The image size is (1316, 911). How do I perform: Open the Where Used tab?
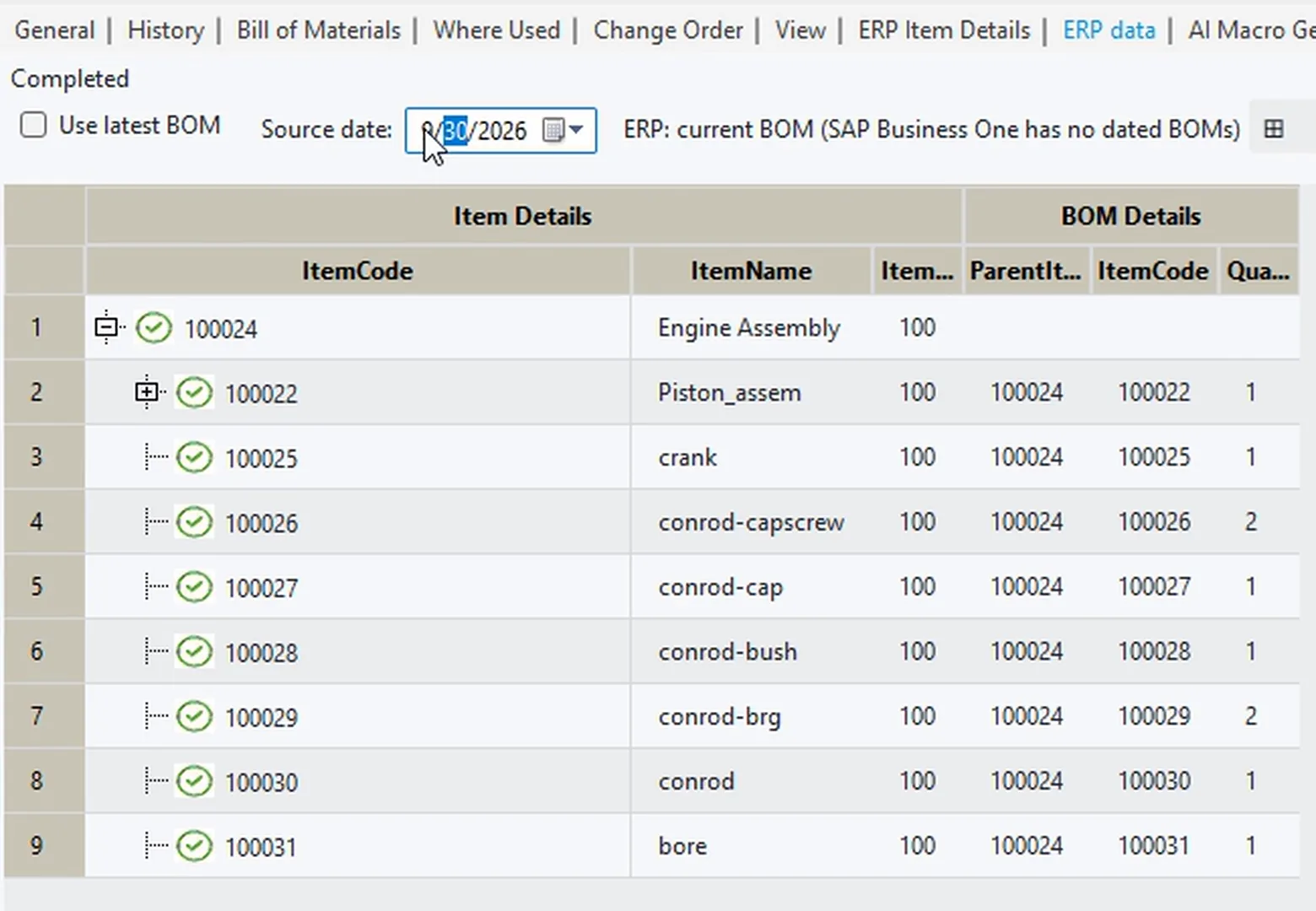[x=497, y=30]
